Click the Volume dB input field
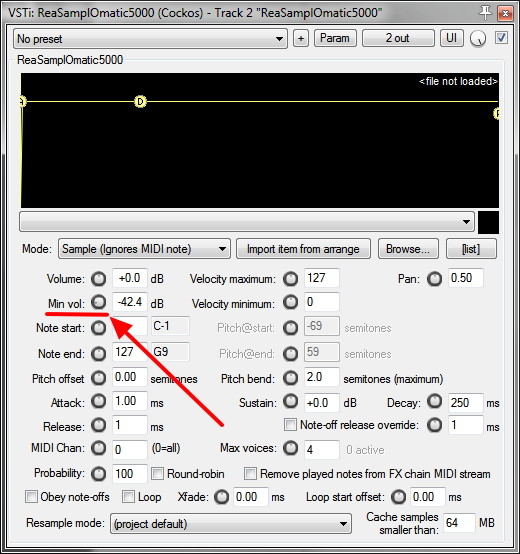This screenshot has height=554, width=520. [x=130, y=278]
